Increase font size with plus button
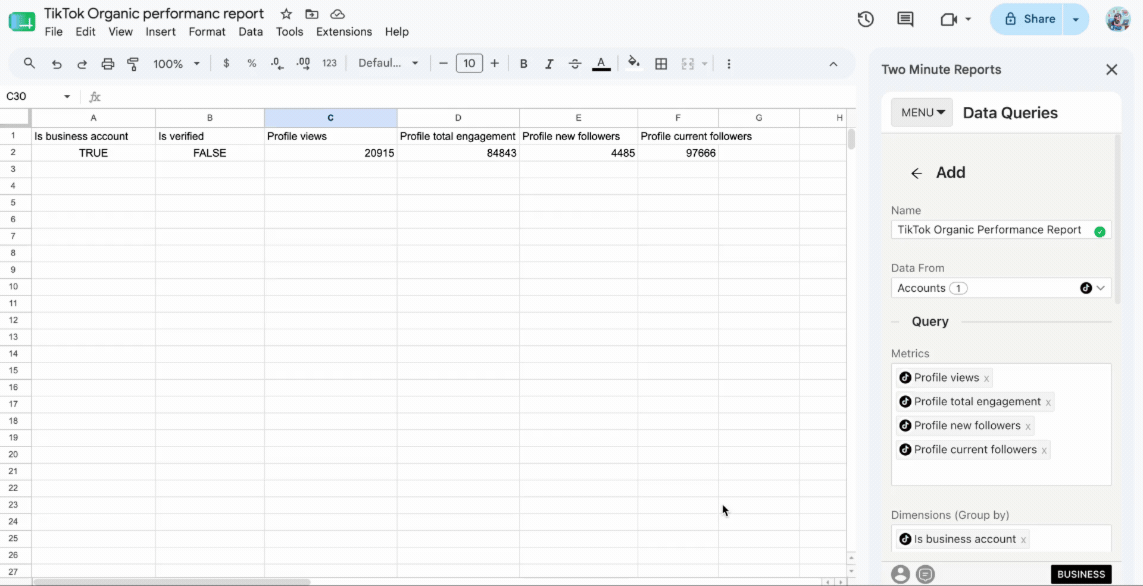The image size is (1143, 586). tap(495, 64)
